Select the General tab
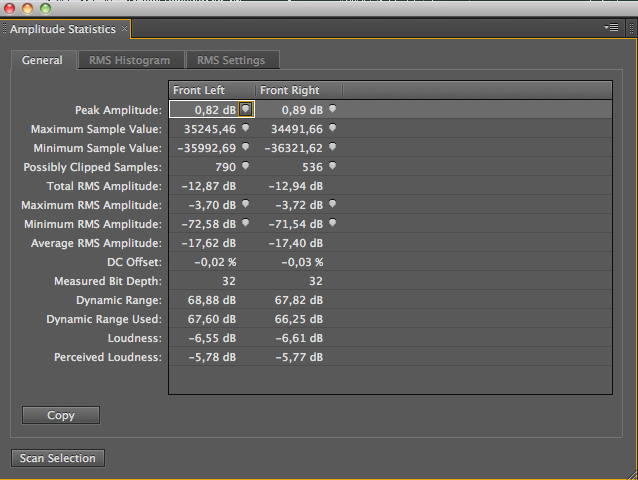The width and height of the screenshot is (638, 480). 43,60
